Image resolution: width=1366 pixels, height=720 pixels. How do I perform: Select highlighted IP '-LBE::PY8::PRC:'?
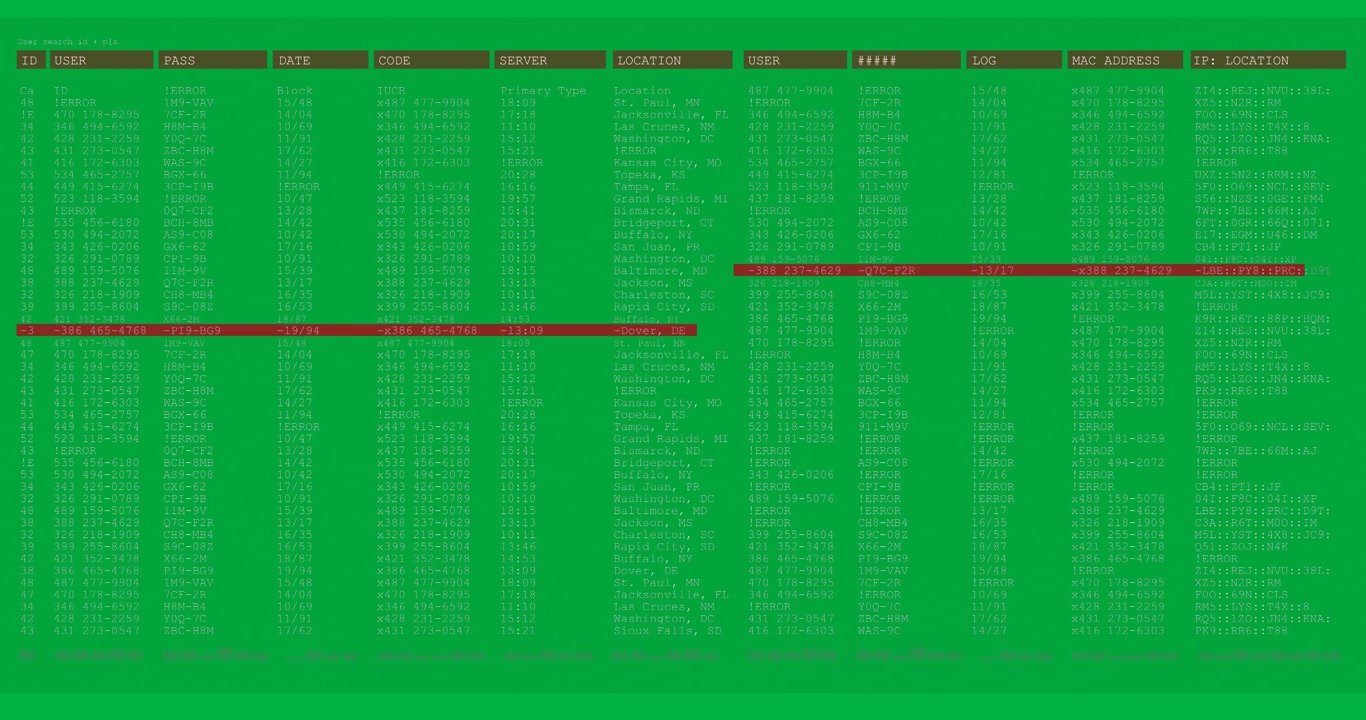(x=1249, y=271)
